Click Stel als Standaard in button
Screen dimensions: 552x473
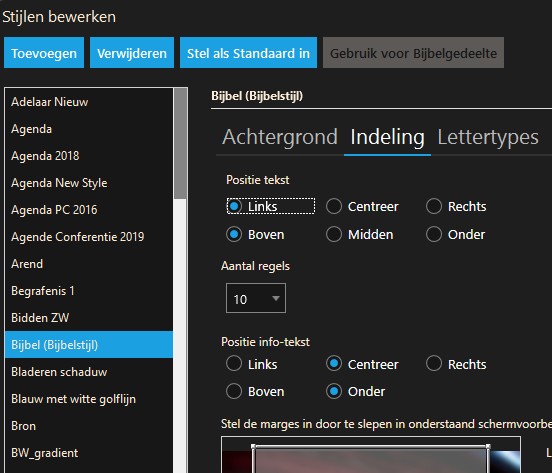[x=248, y=53]
